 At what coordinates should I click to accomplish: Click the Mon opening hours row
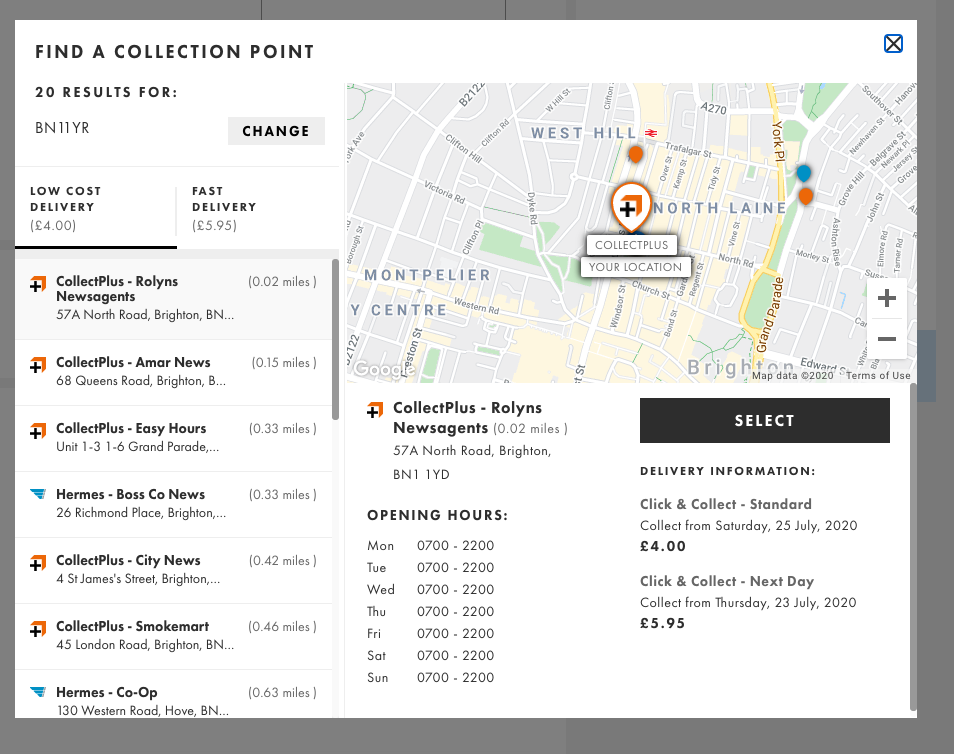[431, 545]
